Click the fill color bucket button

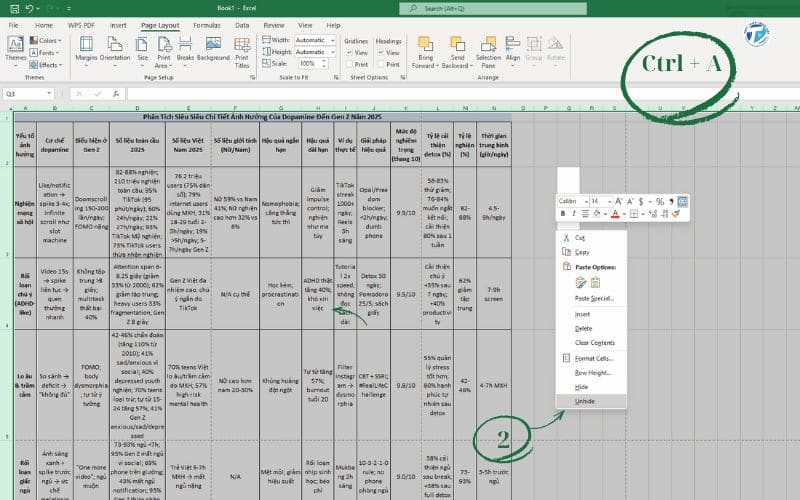click(596, 214)
